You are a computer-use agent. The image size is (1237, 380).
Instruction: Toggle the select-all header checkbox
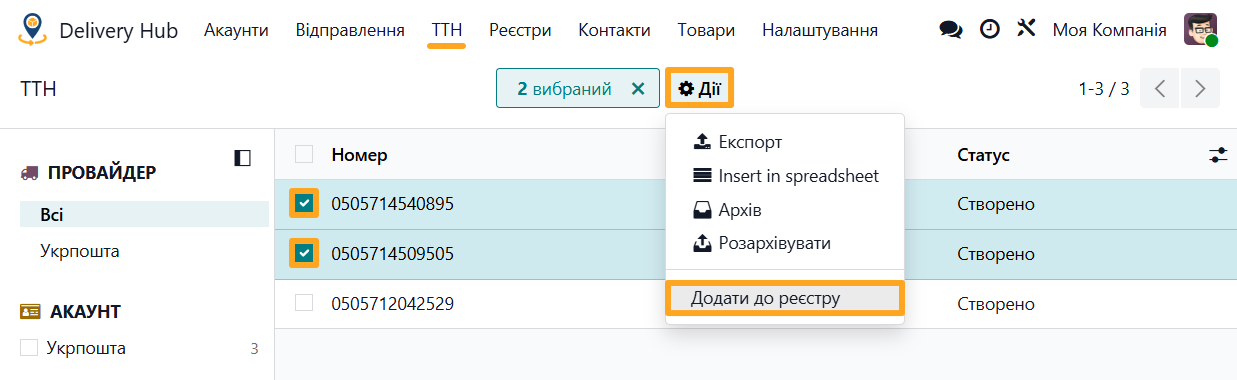pyautogui.click(x=304, y=154)
